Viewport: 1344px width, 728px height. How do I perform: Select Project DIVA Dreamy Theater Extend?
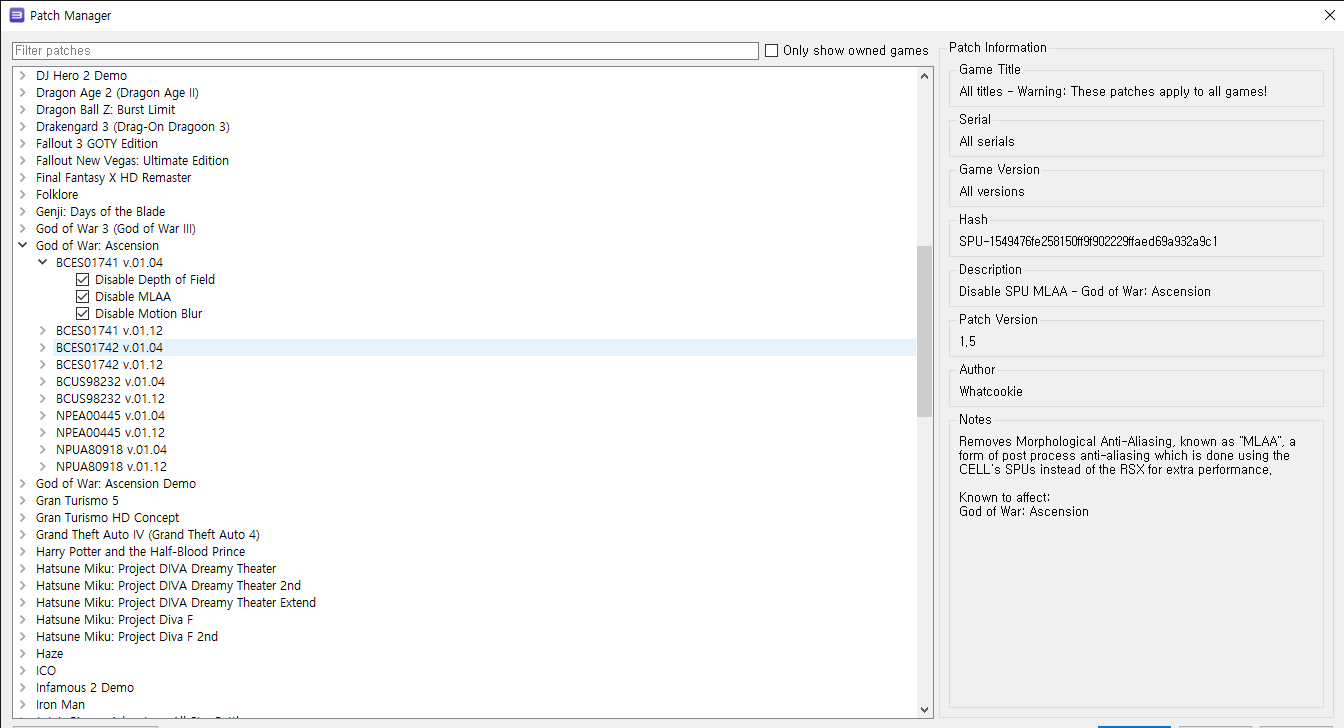point(176,603)
